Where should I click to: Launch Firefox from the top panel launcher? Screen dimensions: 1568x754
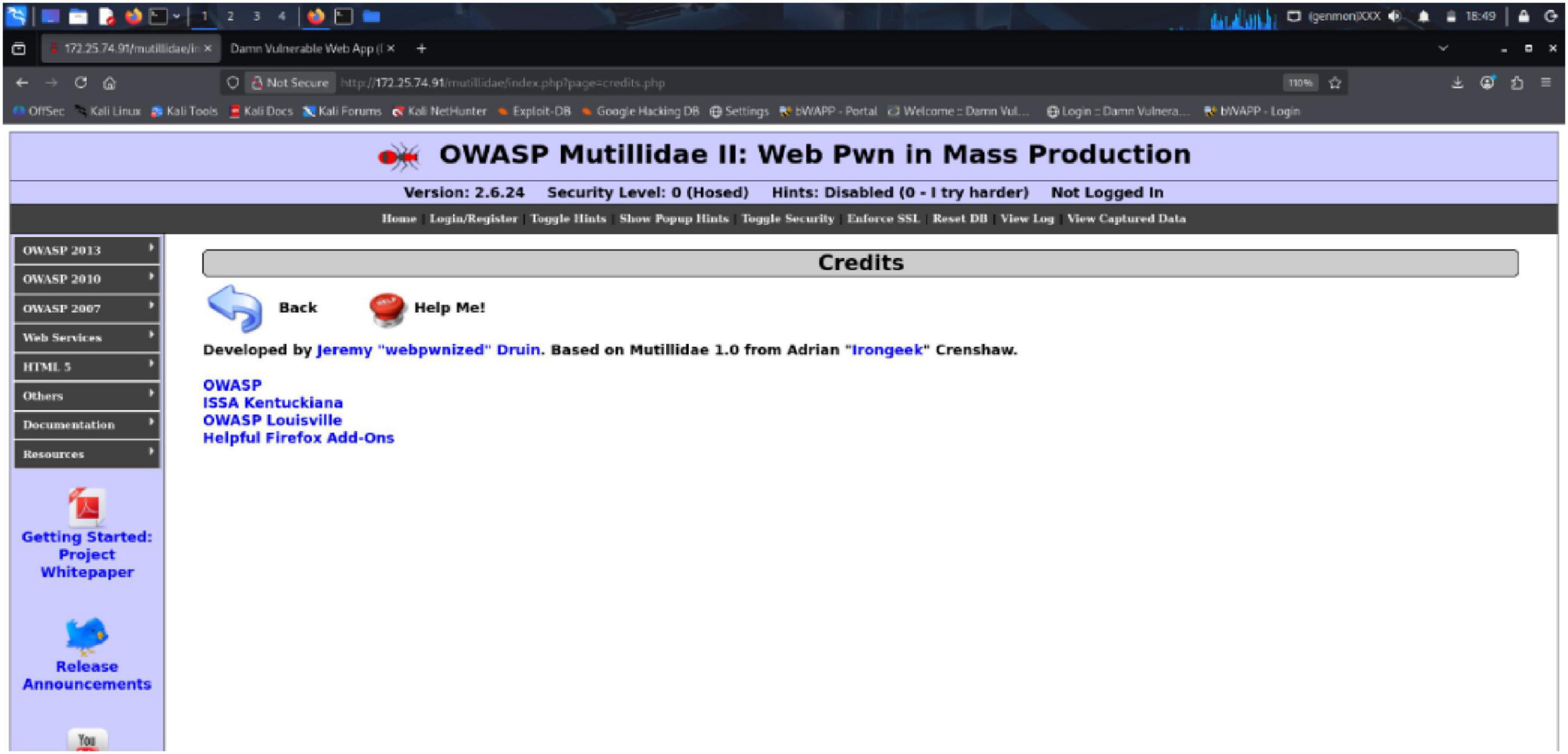point(133,16)
